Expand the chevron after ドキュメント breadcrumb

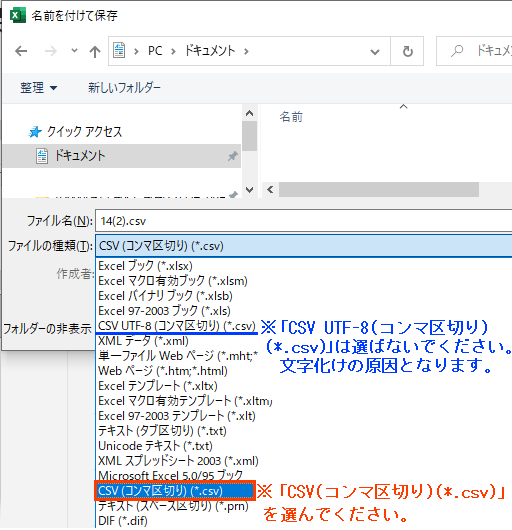[x=246, y=51]
